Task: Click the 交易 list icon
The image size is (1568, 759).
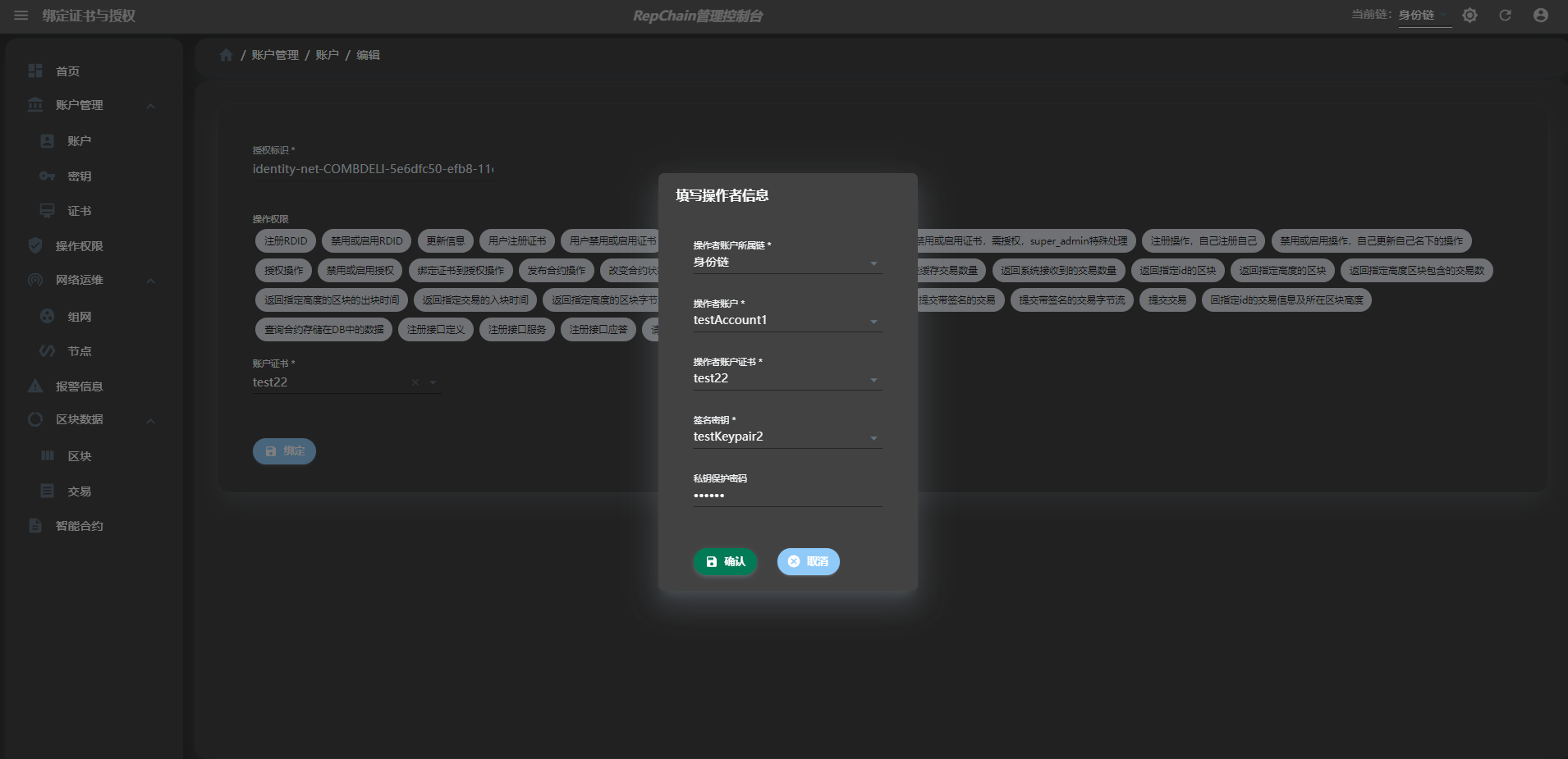Action: click(x=48, y=491)
